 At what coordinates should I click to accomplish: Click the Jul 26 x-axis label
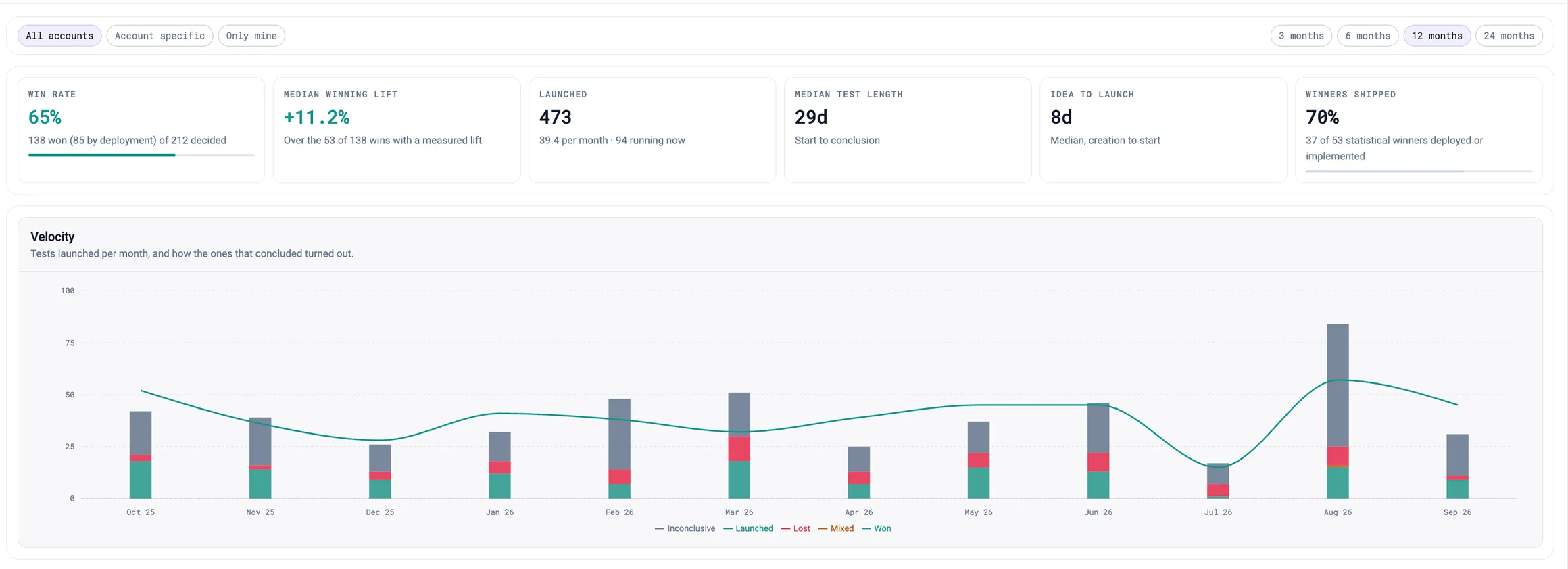[1218, 512]
